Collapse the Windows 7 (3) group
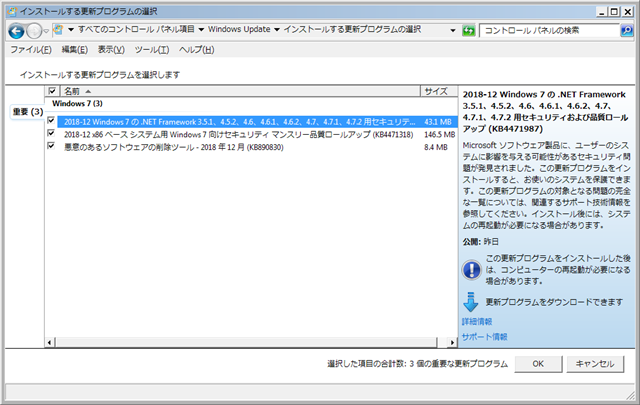Screen dimensions: 640x405 click(x=77, y=104)
